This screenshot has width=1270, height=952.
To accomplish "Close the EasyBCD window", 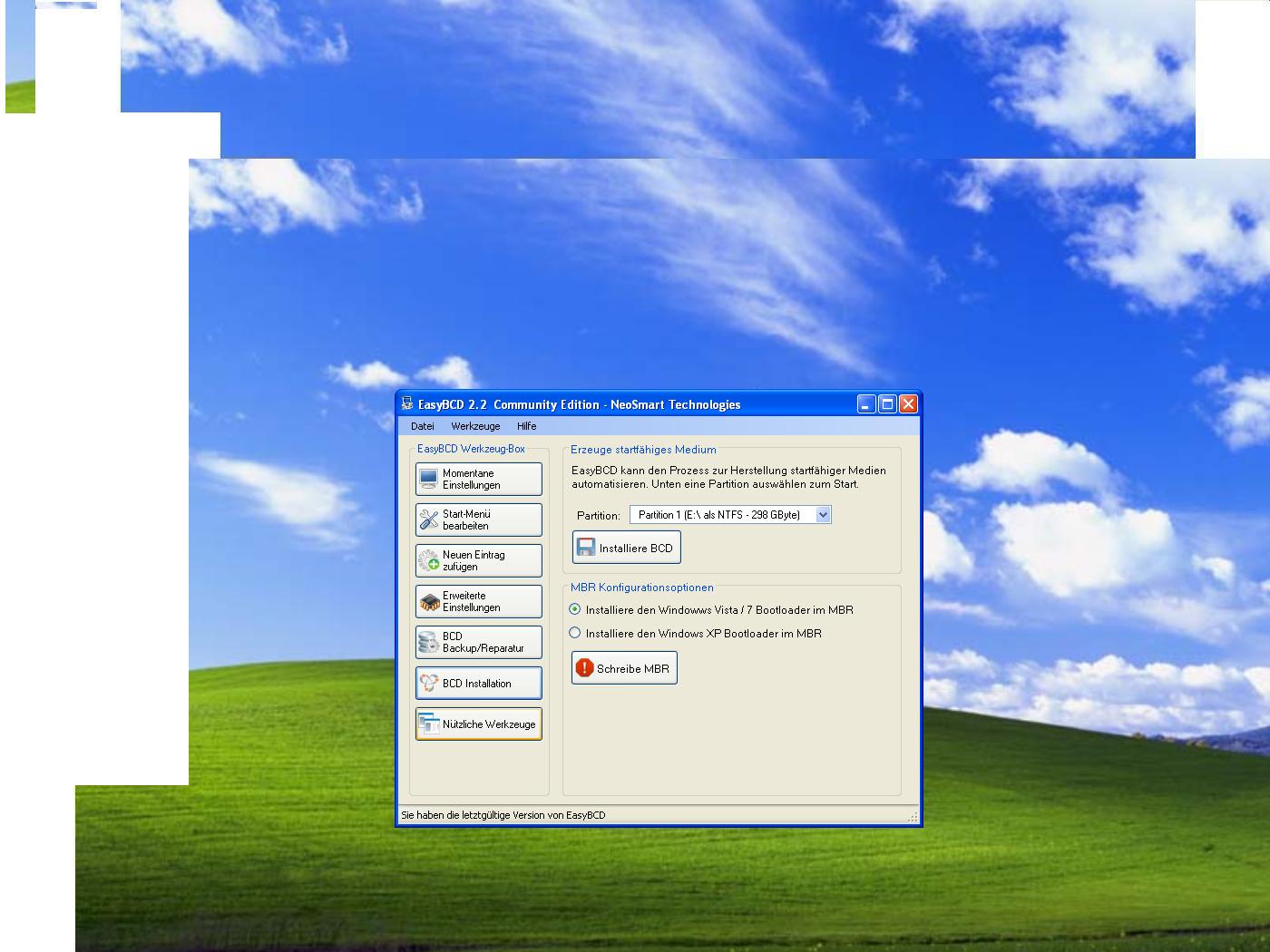I will [908, 404].
